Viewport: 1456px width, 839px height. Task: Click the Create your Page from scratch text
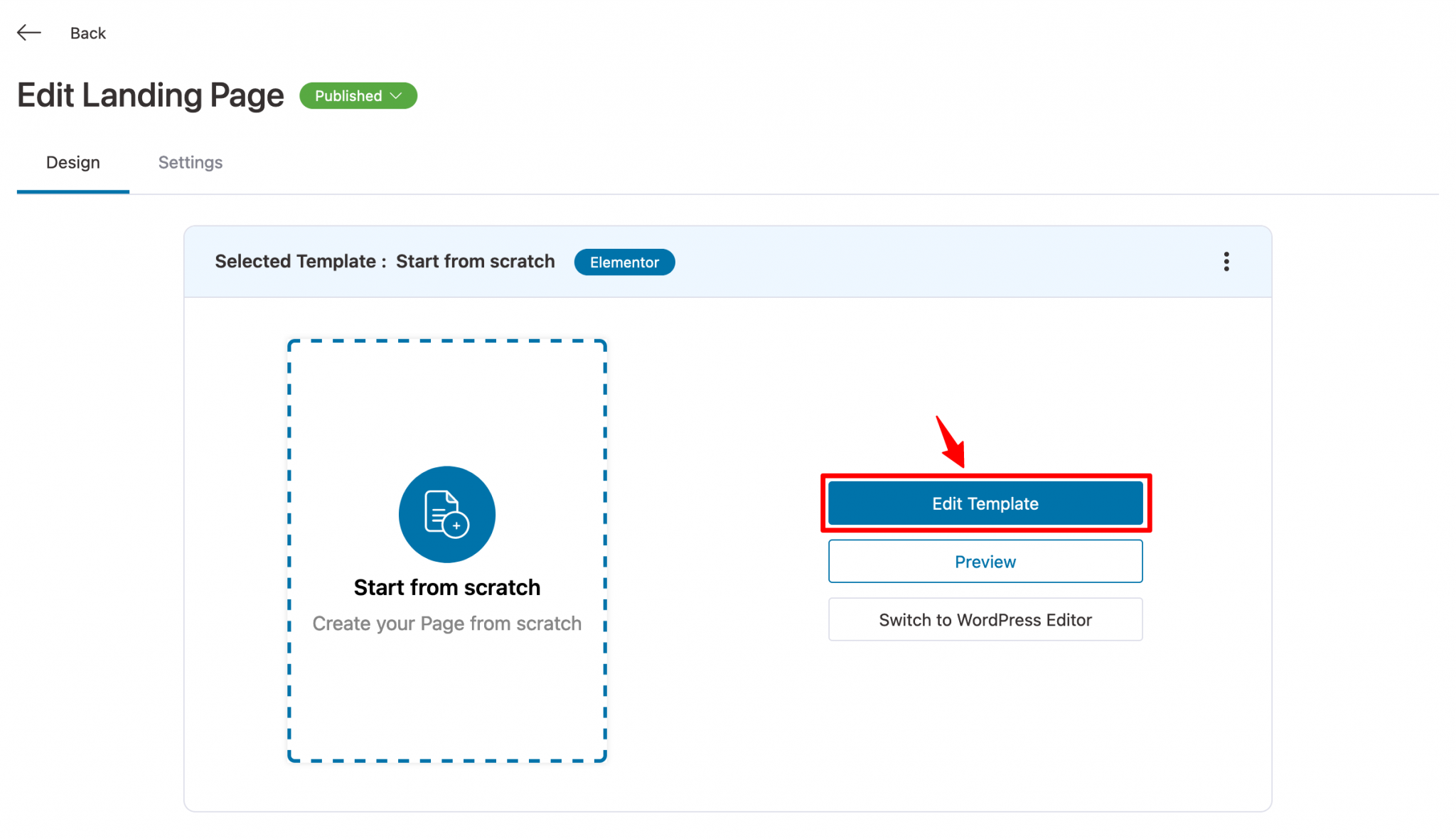pos(446,624)
